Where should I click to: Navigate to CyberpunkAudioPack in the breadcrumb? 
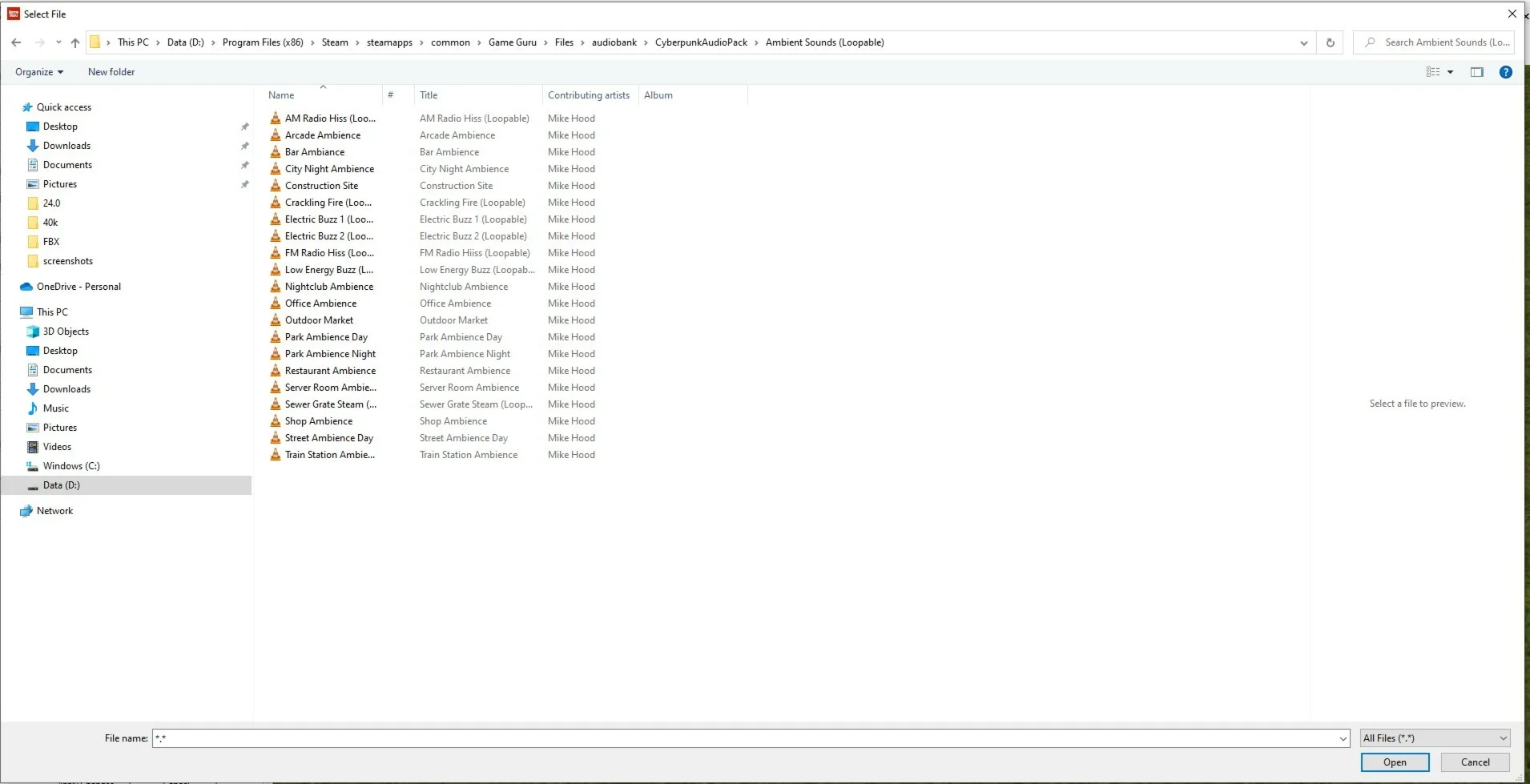click(x=701, y=42)
